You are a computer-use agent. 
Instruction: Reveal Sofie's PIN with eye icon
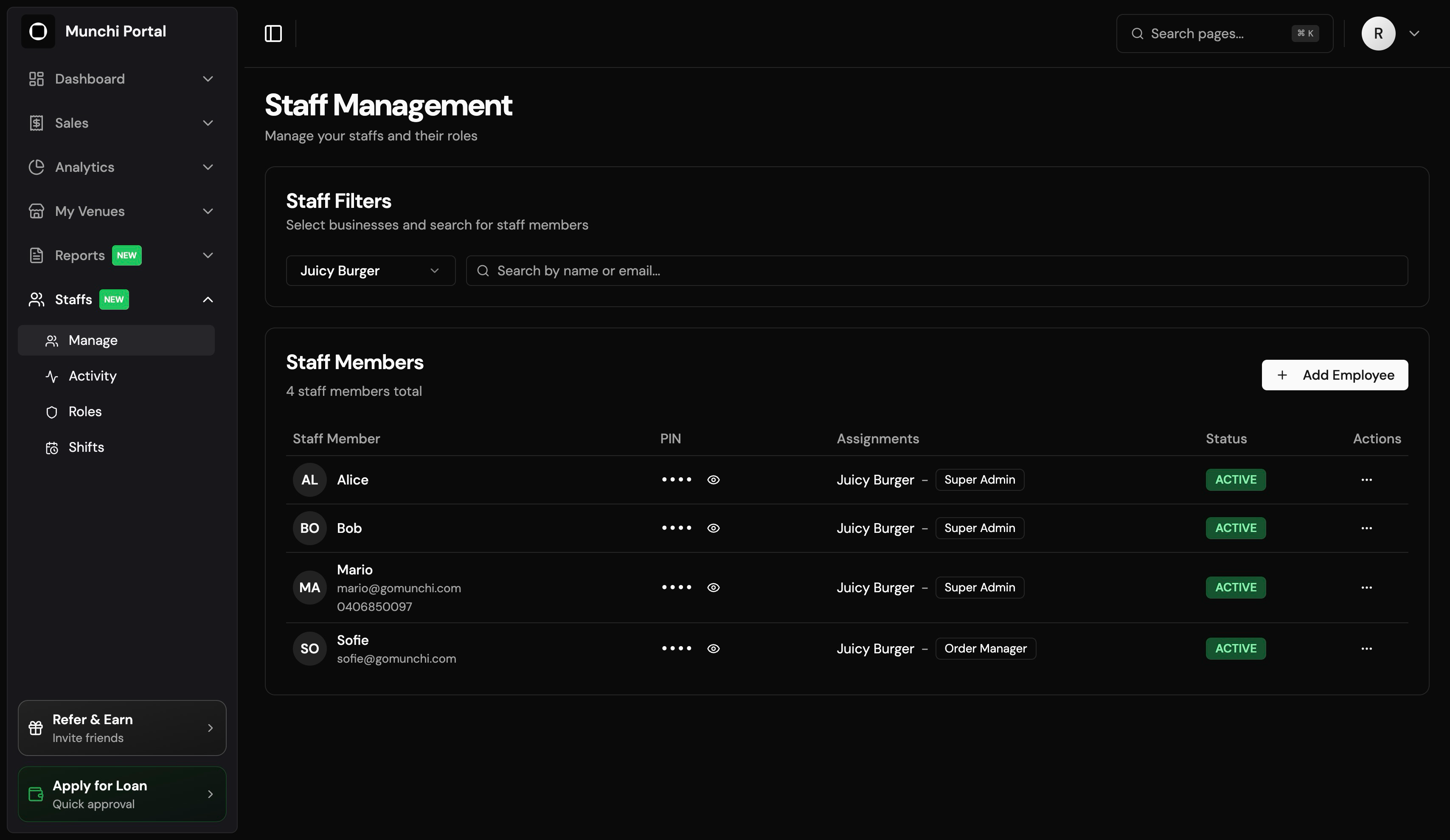pyautogui.click(x=714, y=649)
